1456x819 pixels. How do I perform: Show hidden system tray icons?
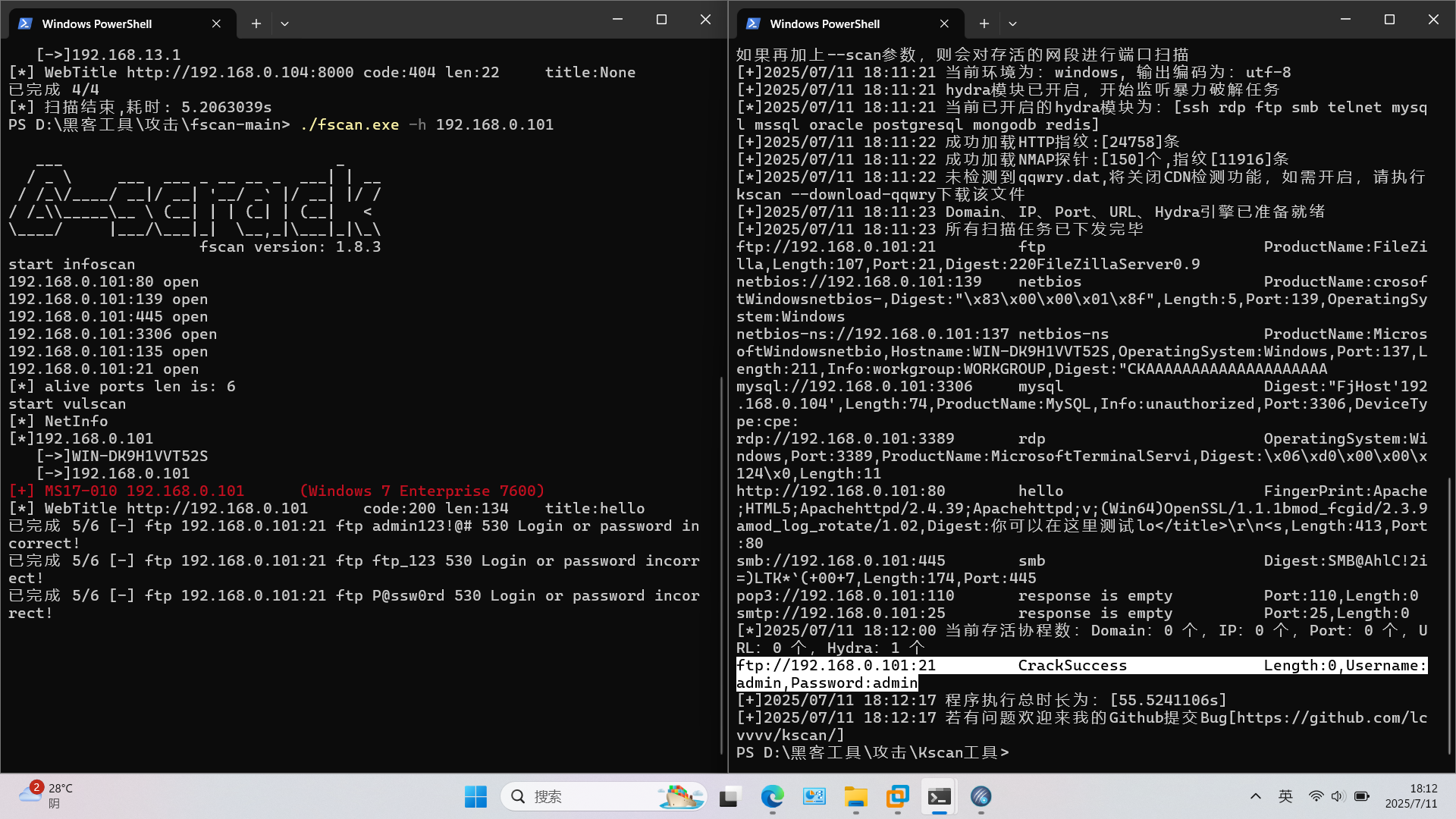tap(1255, 796)
